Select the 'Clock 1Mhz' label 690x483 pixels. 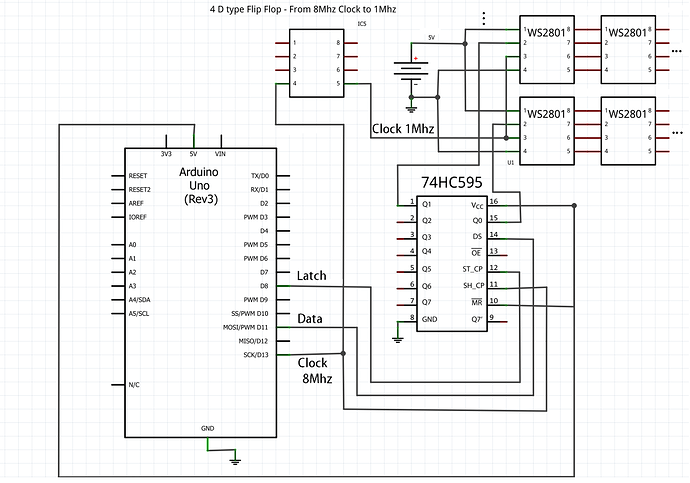(403, 129)
